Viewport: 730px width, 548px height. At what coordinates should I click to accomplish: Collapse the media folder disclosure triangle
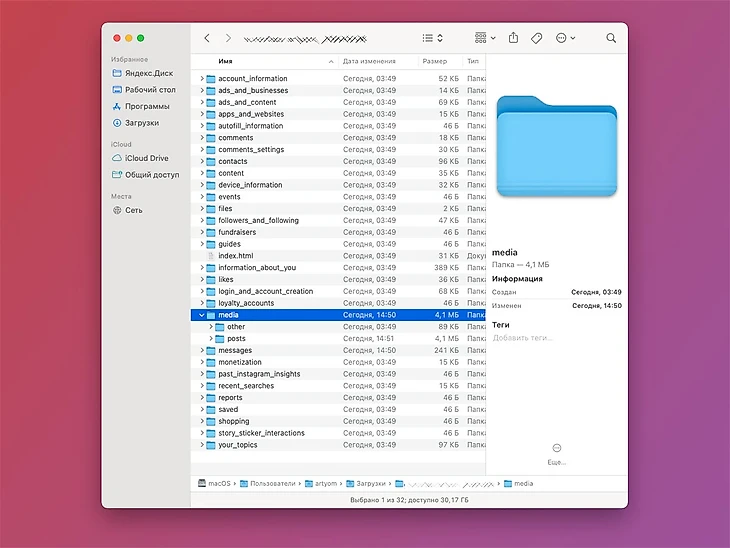coord(202,315)
